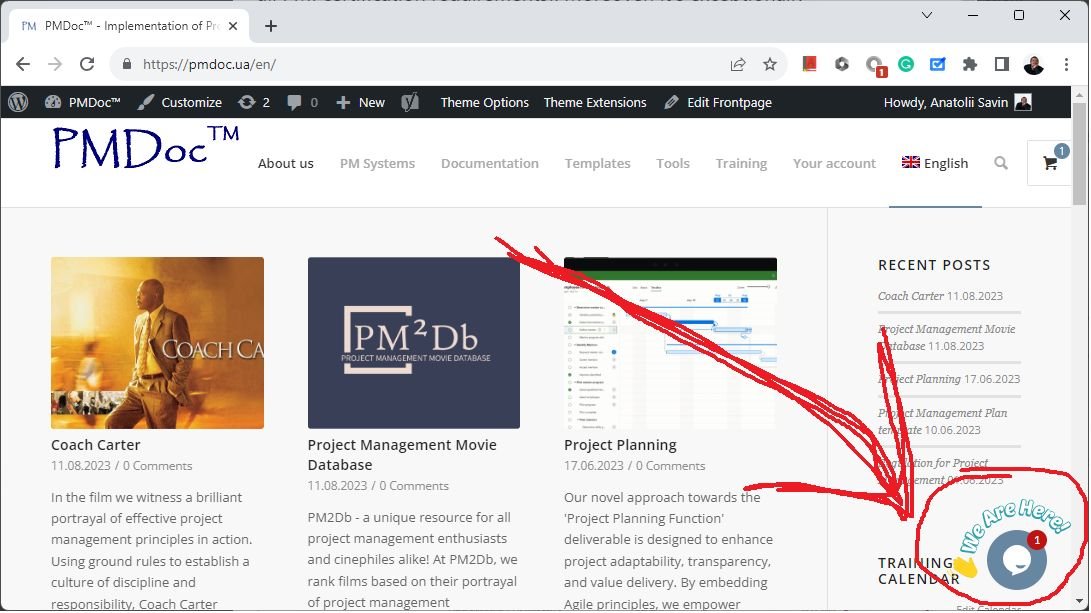Reload the page
Image resolution: width=1091 pixels, height=613 pixels.
click(87, 64)
